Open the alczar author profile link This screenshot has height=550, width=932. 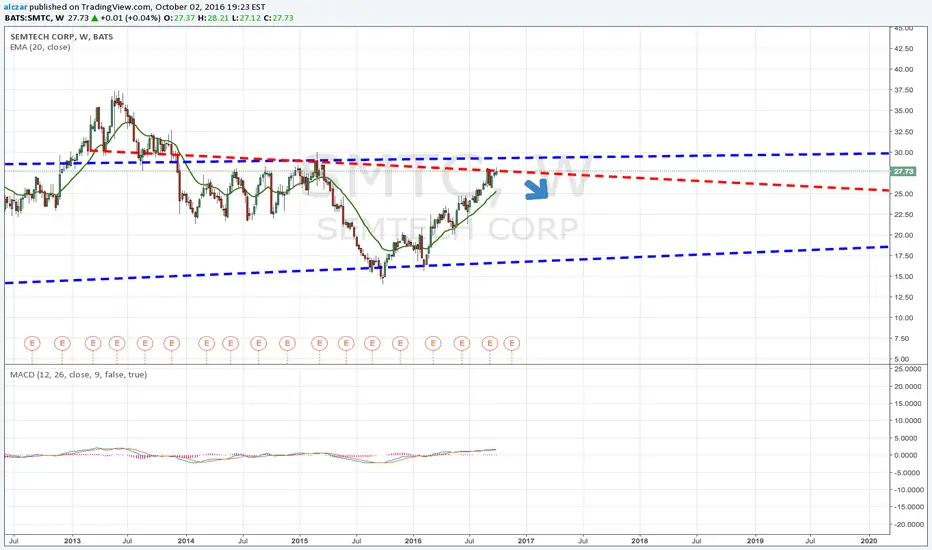coord(15,7)
